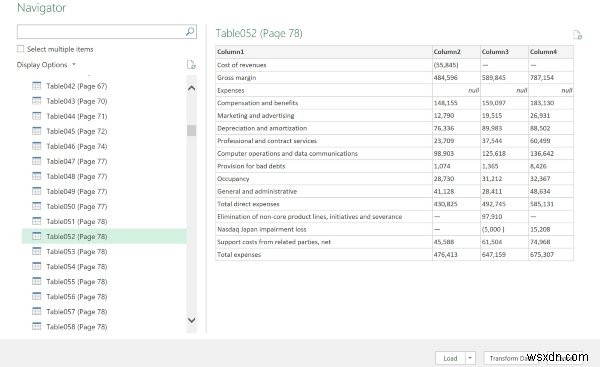The image size is (600, 367).
Task: Click the table icon for Table051 (Page 78)
Action: pos(37,221)
